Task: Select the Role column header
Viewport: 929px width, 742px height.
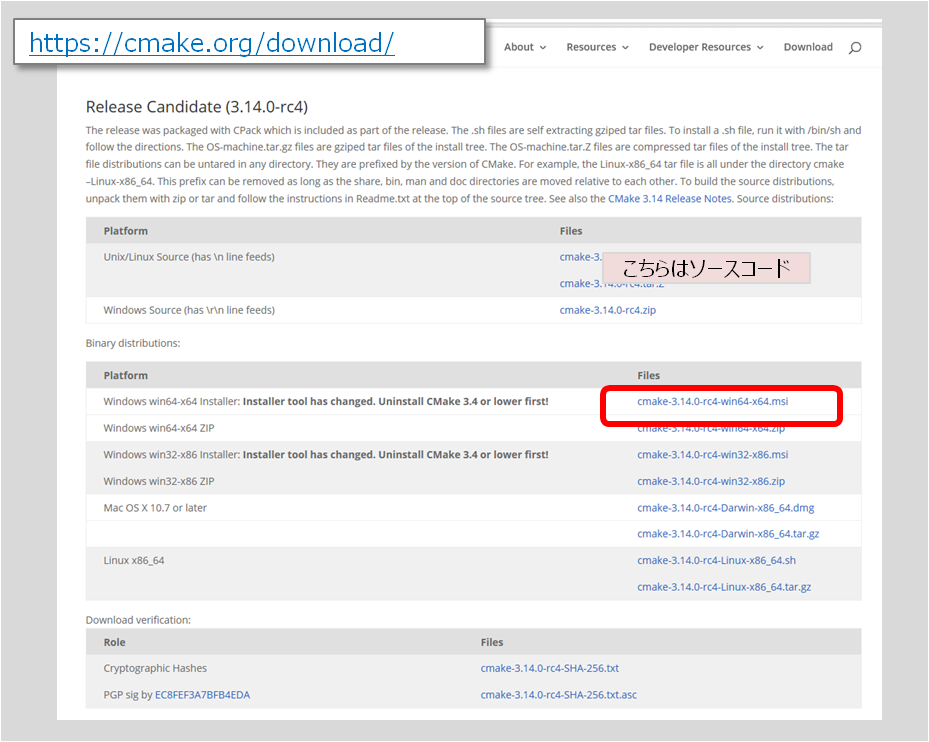Action: coord(114,642)
